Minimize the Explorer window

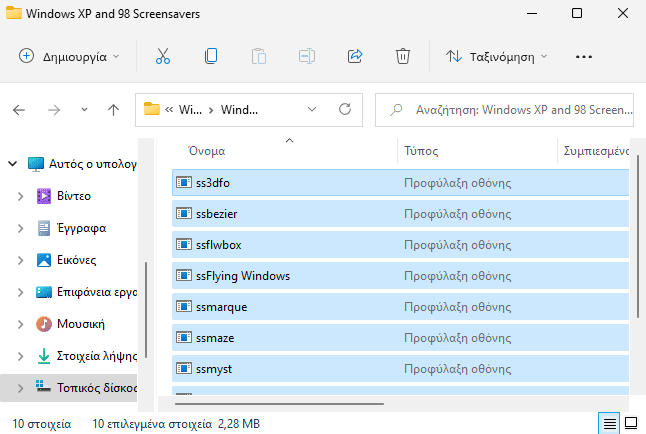[532, 13]
